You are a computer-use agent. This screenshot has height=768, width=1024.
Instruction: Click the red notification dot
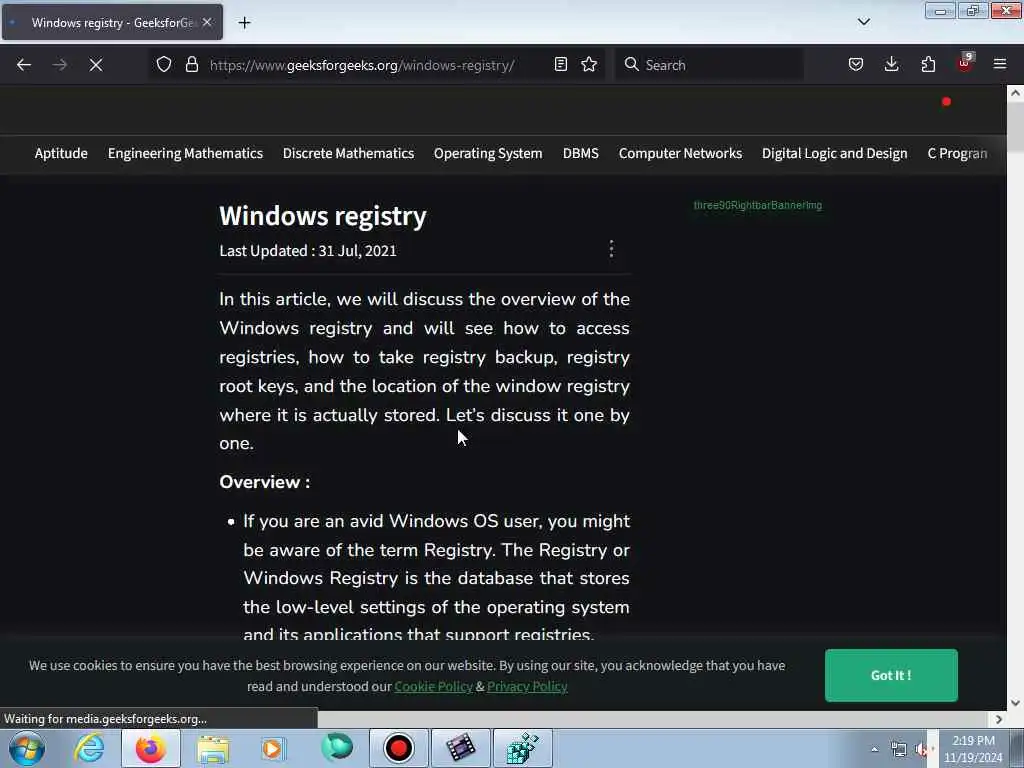[946, 102]
